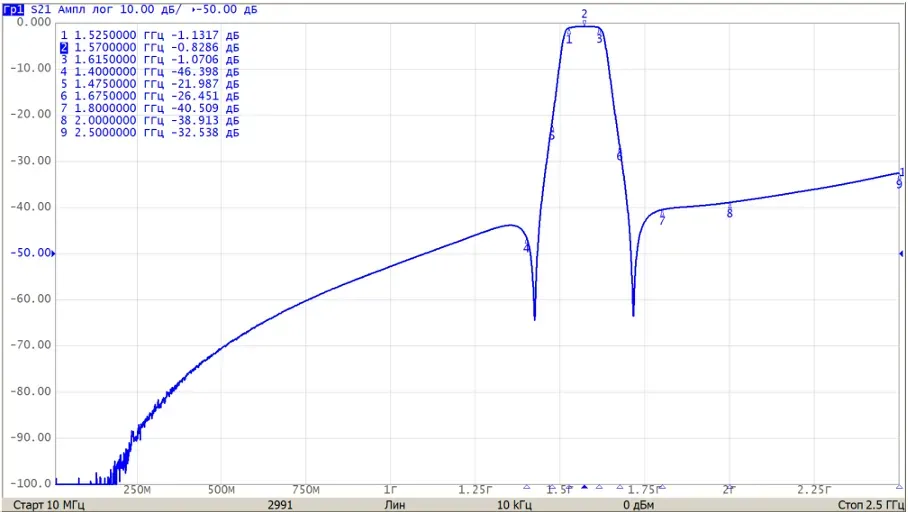Click left reference level arrow at -50.00

point(53,253)
